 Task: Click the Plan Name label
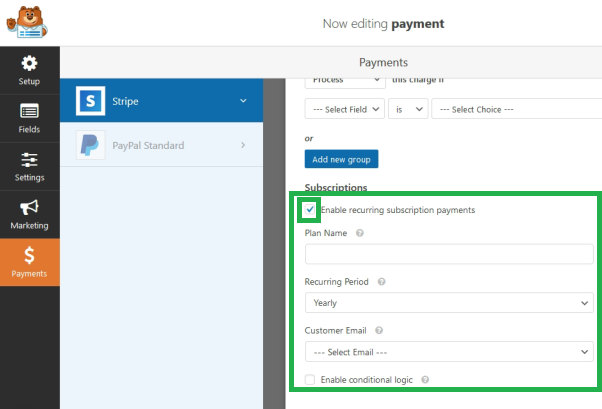(x=326, y=233)
